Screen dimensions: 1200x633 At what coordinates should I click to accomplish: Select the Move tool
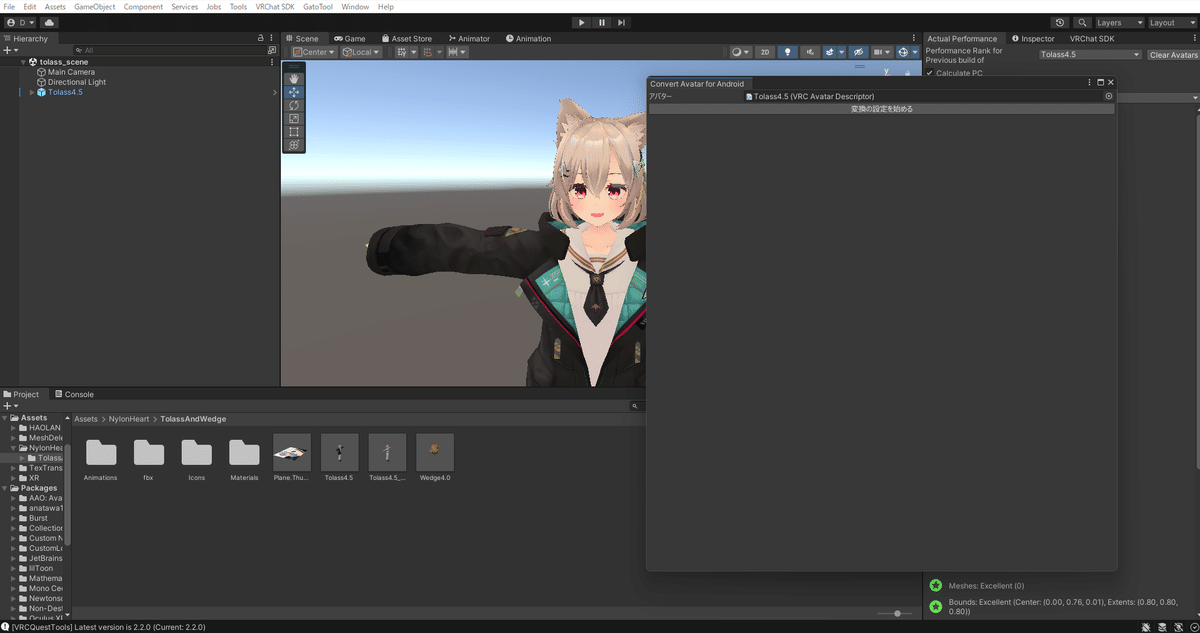click(294, 92)
